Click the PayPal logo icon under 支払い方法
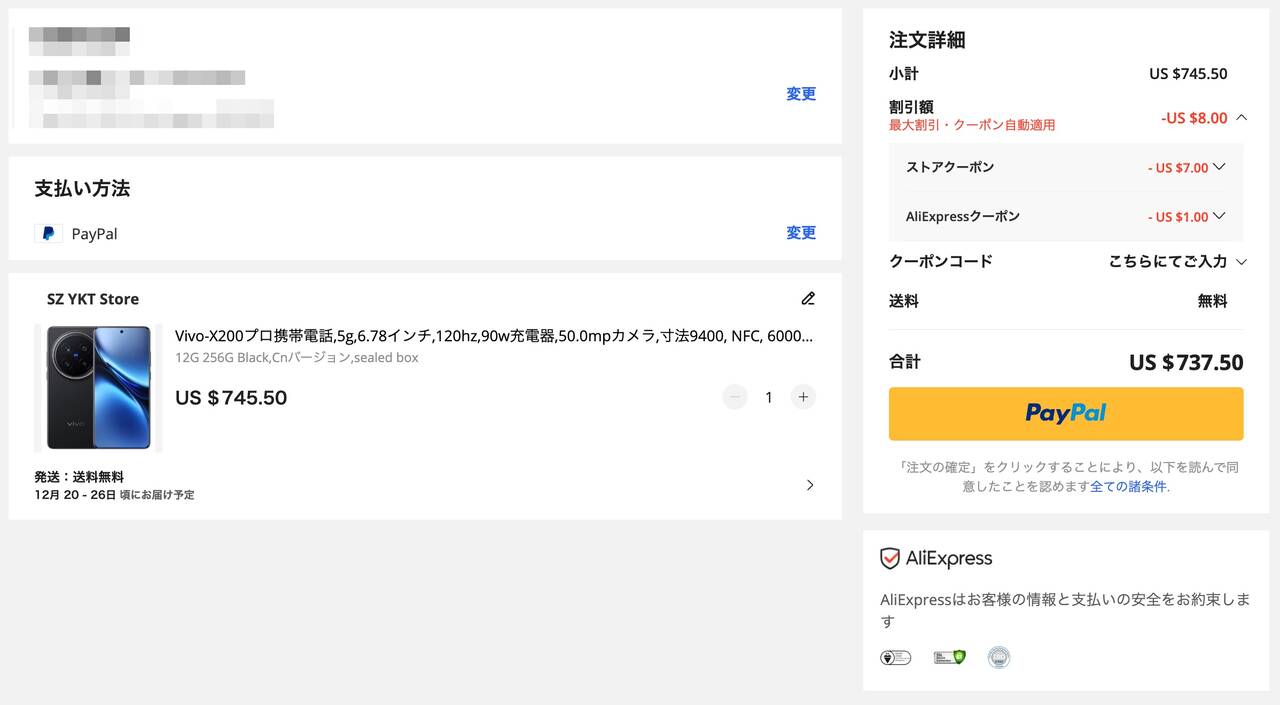The image size is (1280, 705). point(48,234)
